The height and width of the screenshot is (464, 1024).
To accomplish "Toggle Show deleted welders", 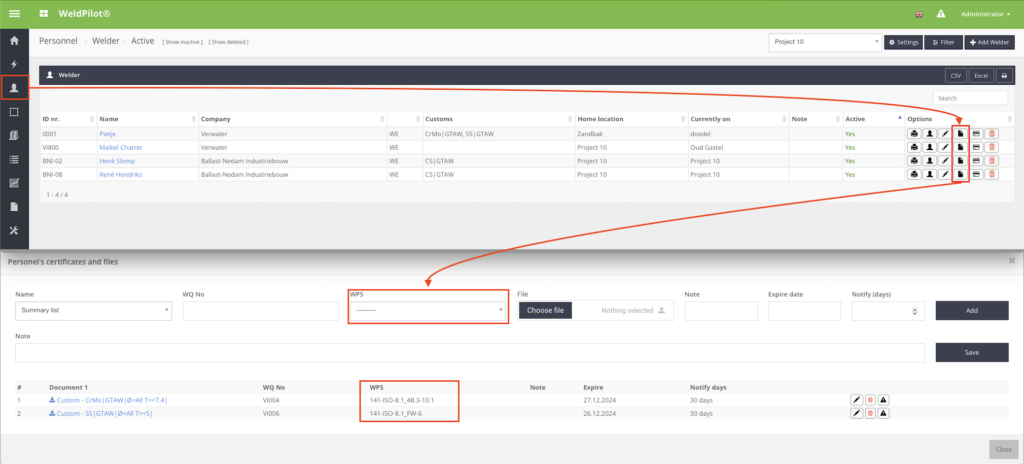I will click(x=228, y=42).
